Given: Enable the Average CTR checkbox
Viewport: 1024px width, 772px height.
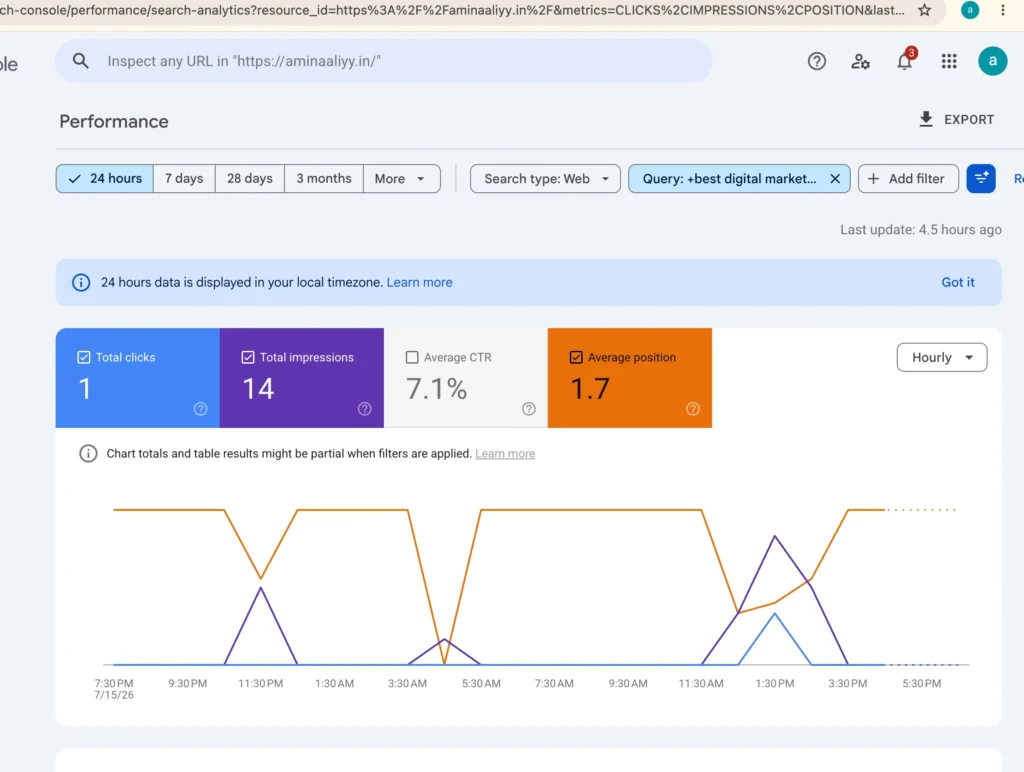Looking at the screenshot, I should pos(412,357).
